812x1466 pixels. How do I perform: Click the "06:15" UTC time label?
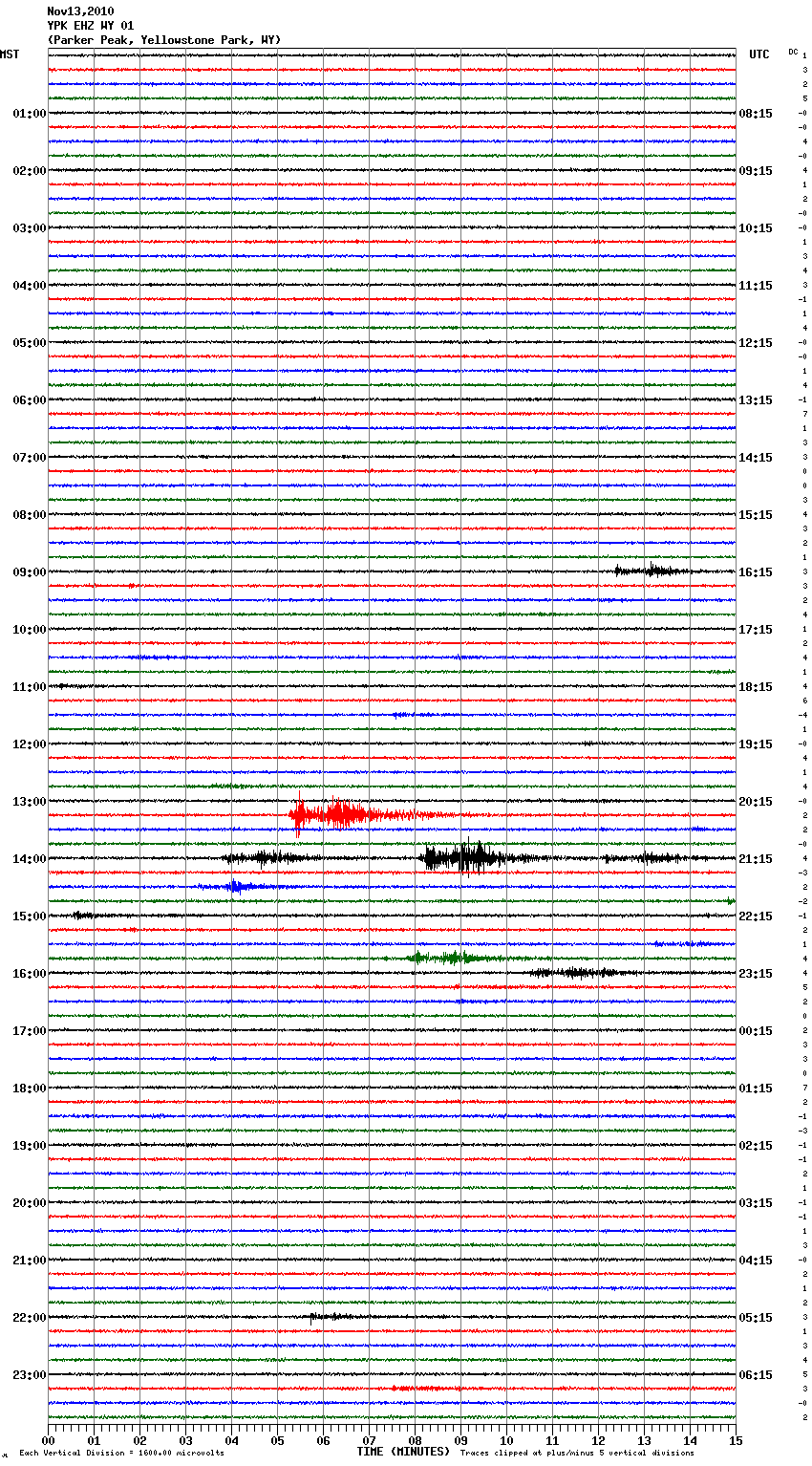tap(756, 1375)
